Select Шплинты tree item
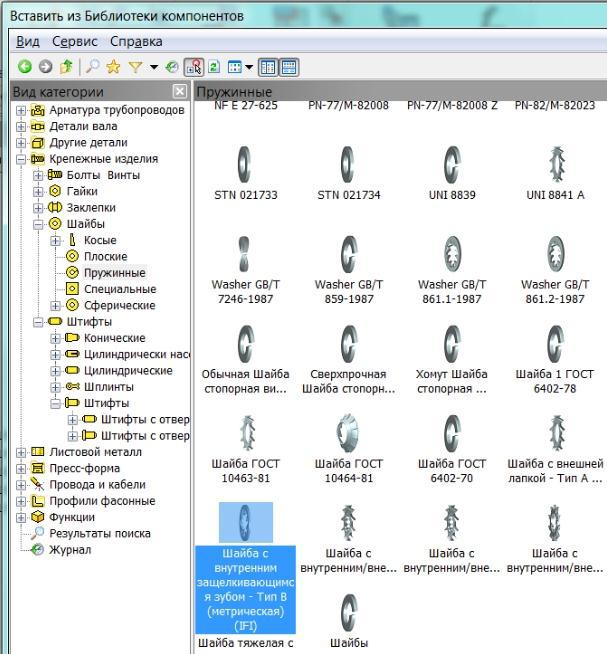 click(x=108, y=387)
